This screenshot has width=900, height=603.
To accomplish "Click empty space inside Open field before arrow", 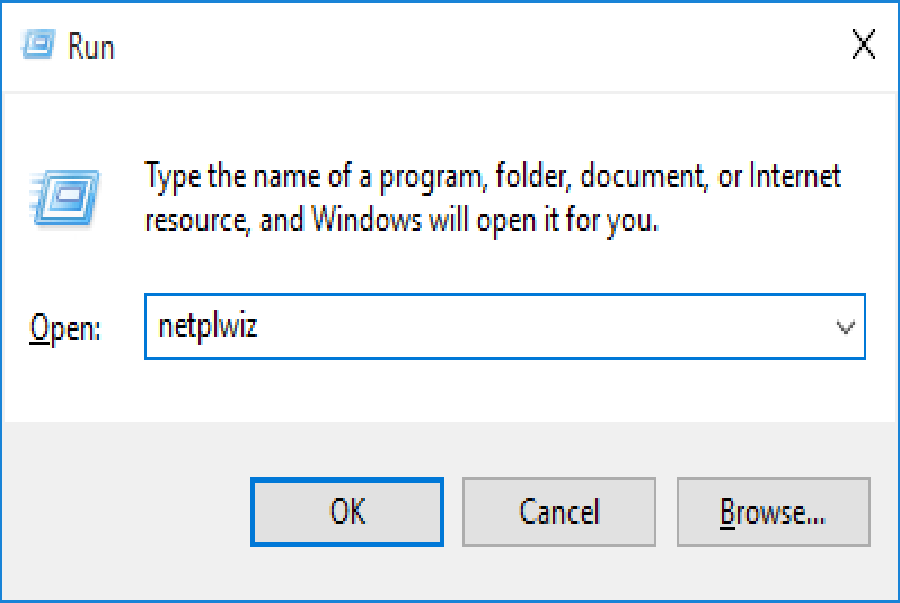I will pos(545,327).
